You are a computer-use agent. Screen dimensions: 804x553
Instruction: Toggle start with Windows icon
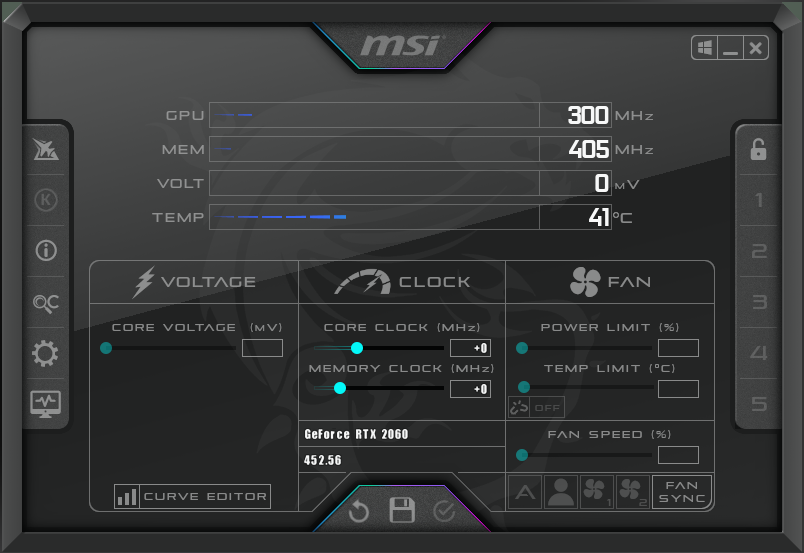point(704,48)
